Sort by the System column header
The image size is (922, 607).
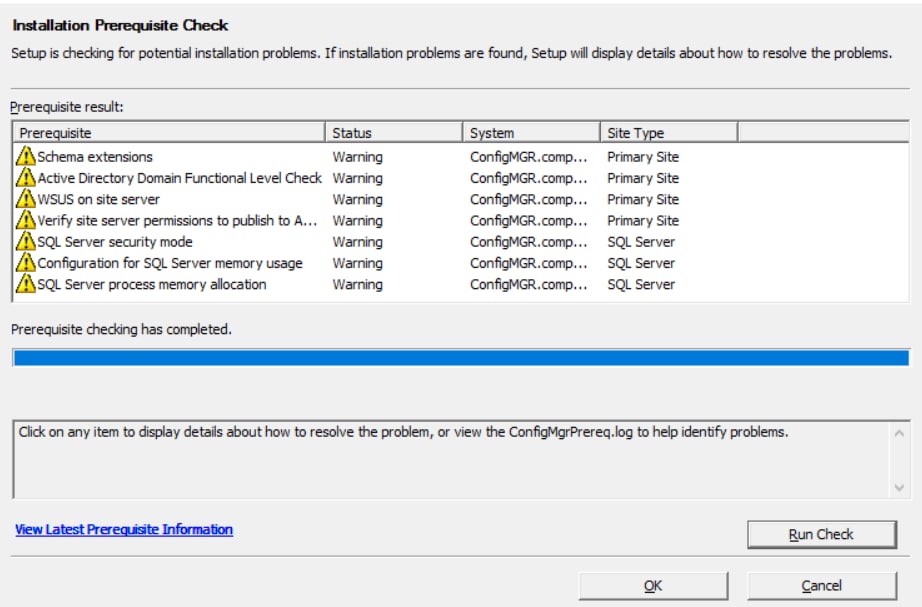(x=532, y=133)
